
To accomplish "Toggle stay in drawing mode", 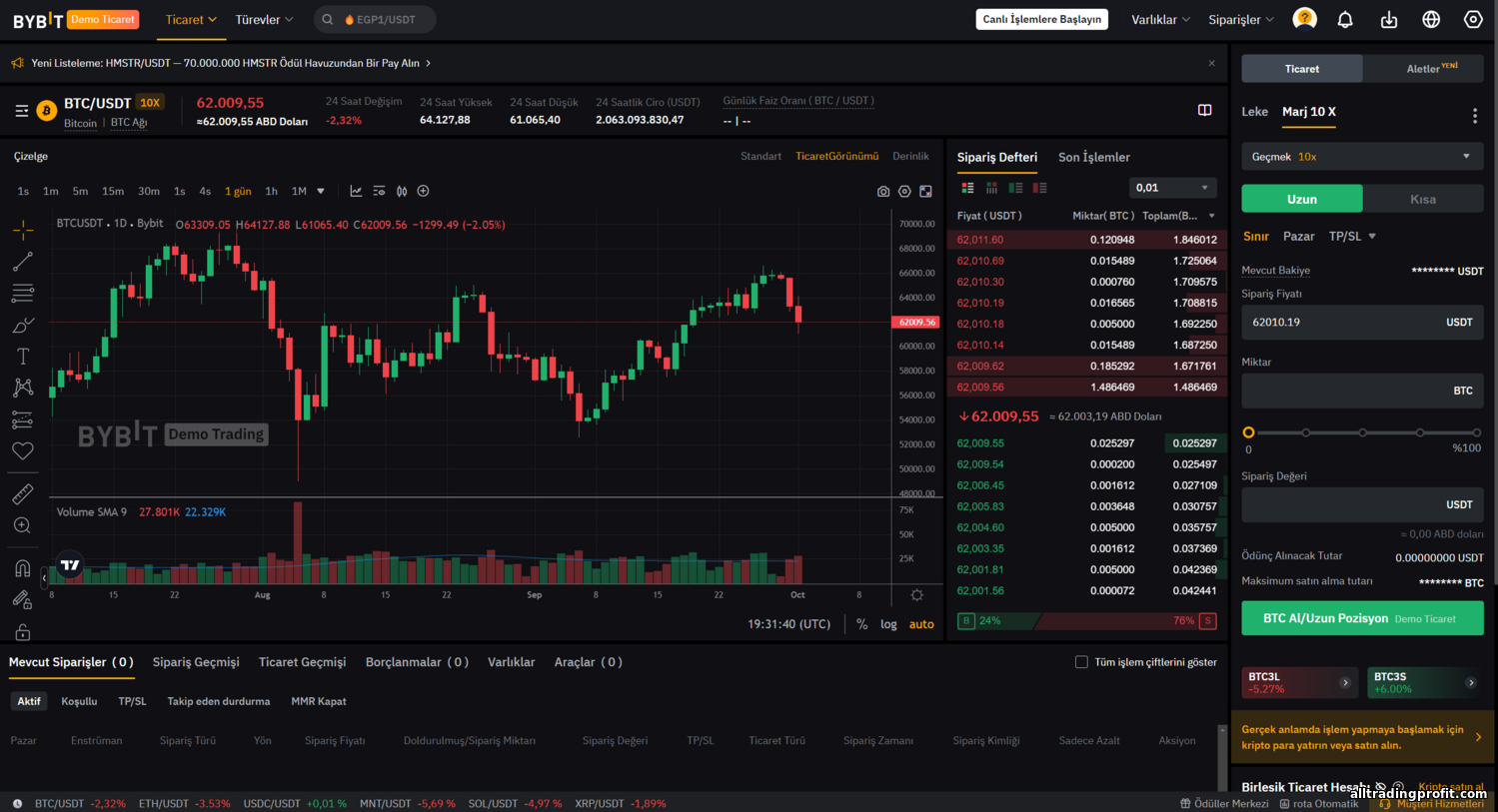I will click(23, 599).
